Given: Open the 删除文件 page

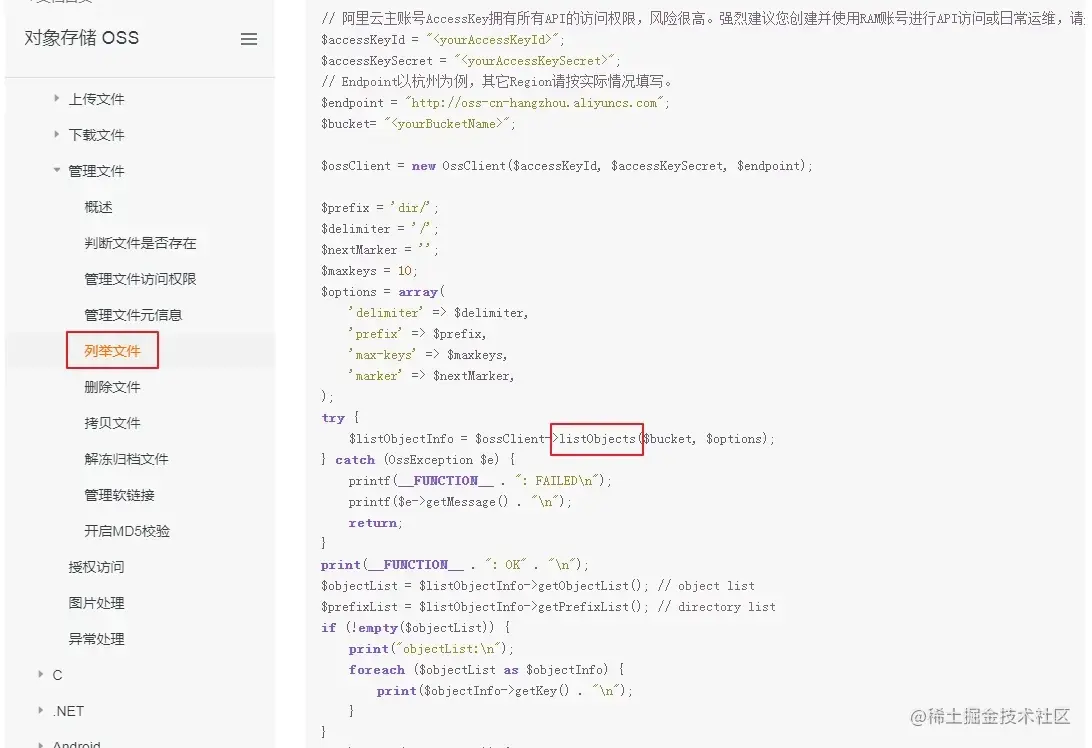Looking at the screenshot, I should click(x=112, y=387).
